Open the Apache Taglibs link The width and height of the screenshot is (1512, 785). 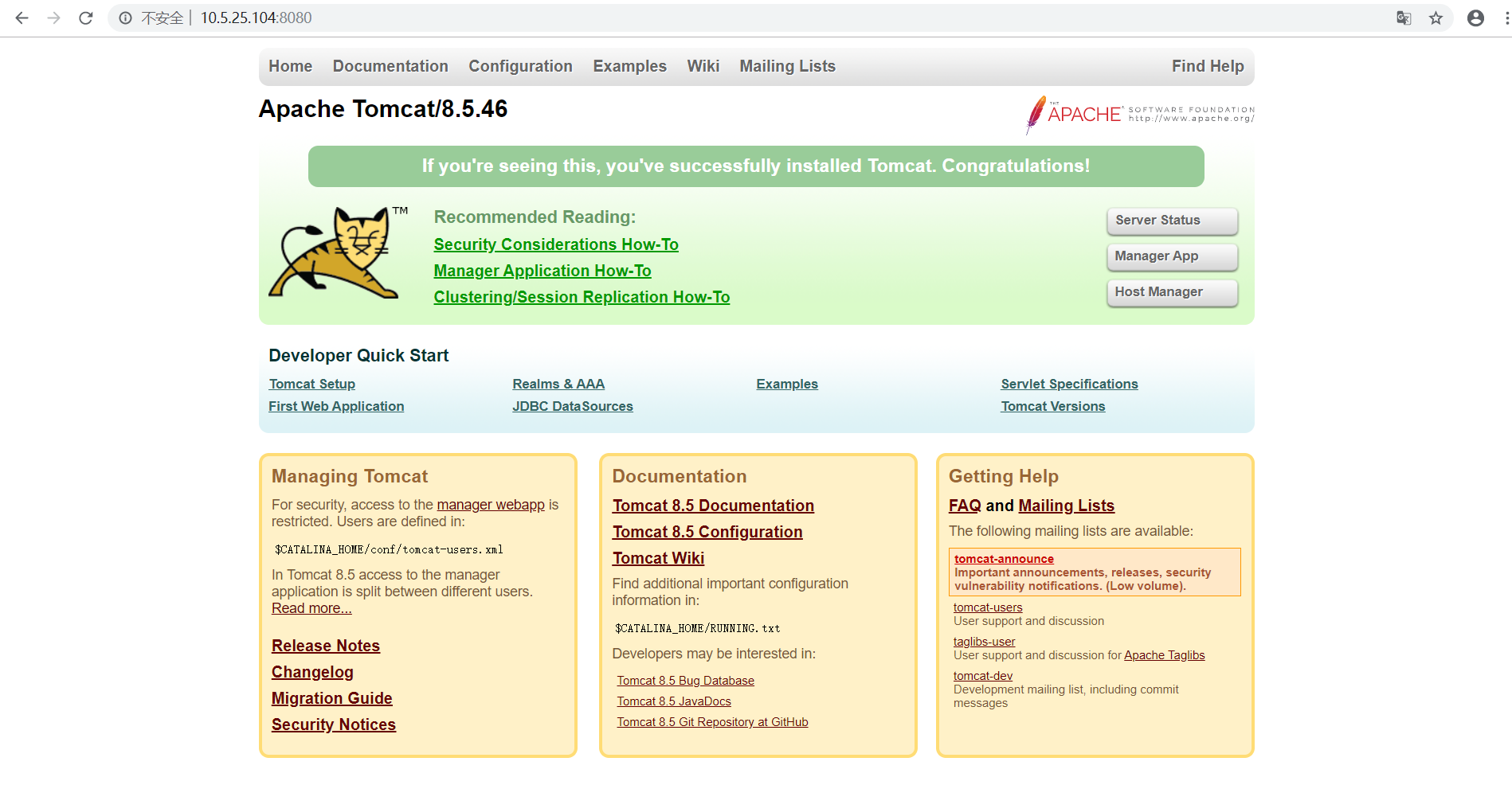[1165, 655]
